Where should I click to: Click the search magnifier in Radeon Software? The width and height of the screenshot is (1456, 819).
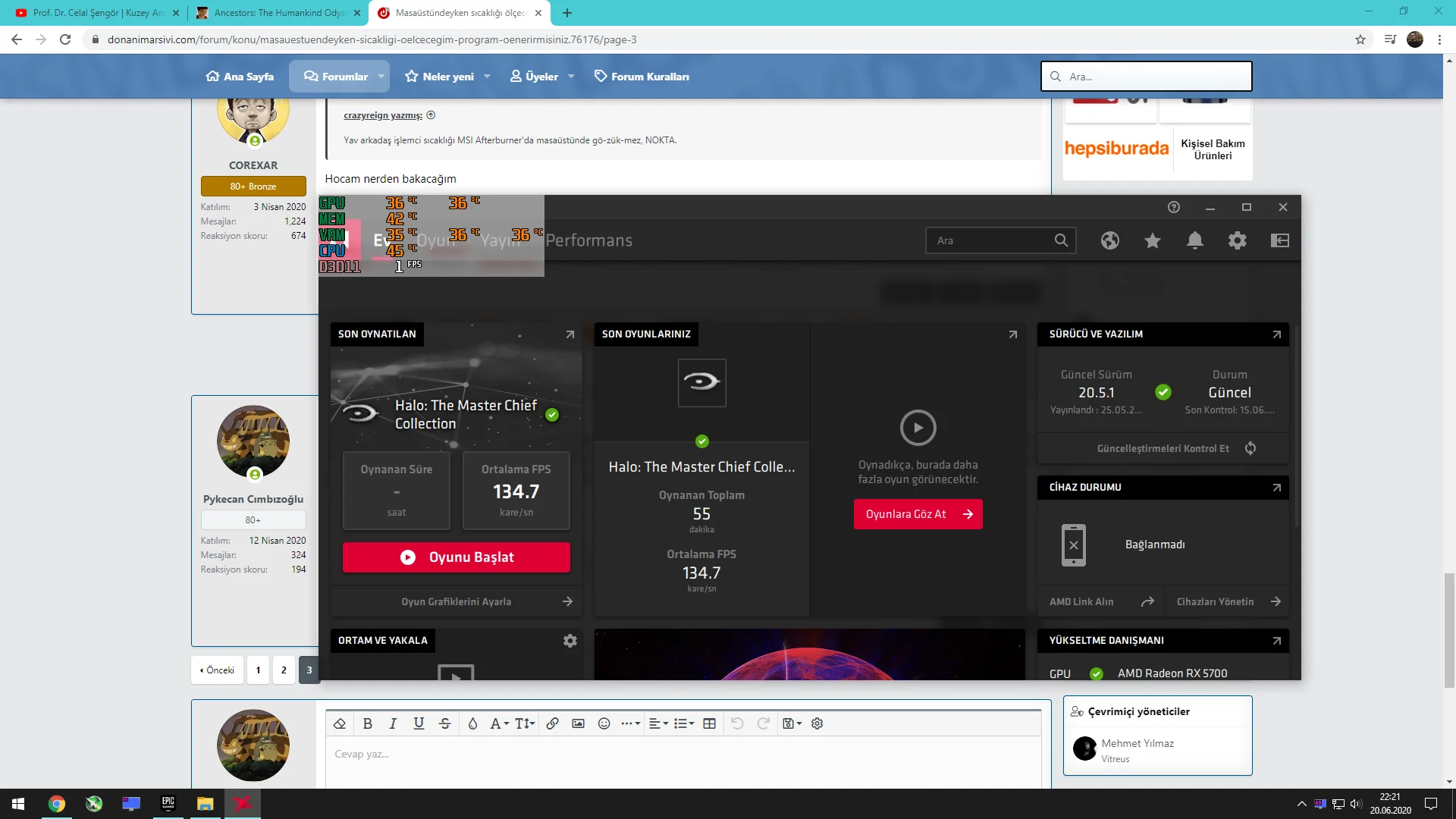1061,240
